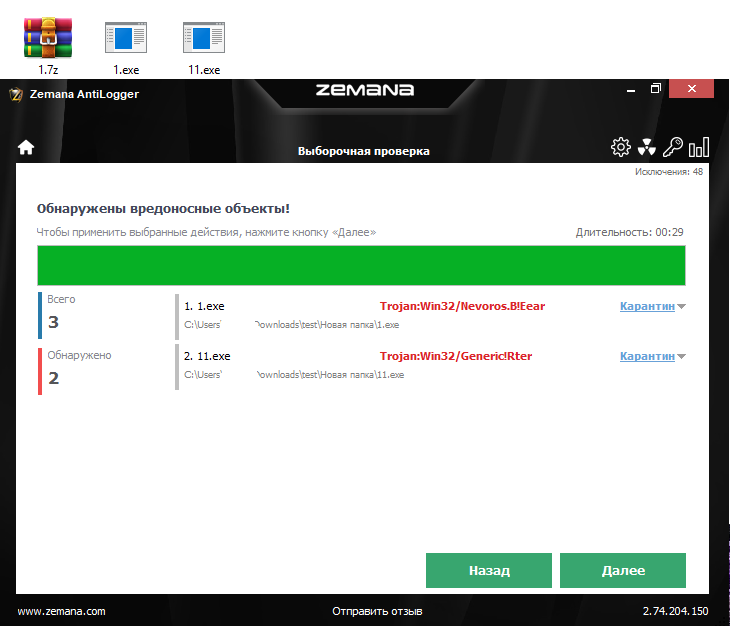
Task: Click the Обнаружено detected count 2
Action: click(x=54, y=378)
